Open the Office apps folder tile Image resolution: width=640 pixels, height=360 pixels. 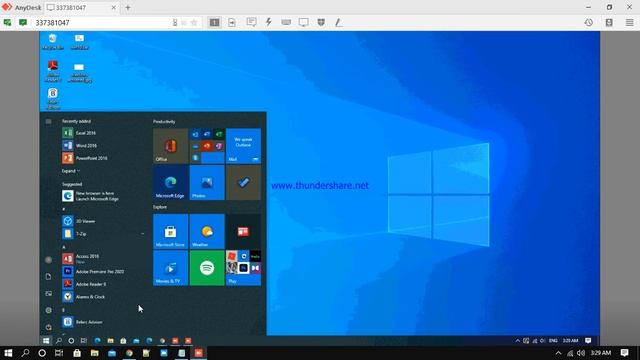pyautogui.click(x=207, y=146)
